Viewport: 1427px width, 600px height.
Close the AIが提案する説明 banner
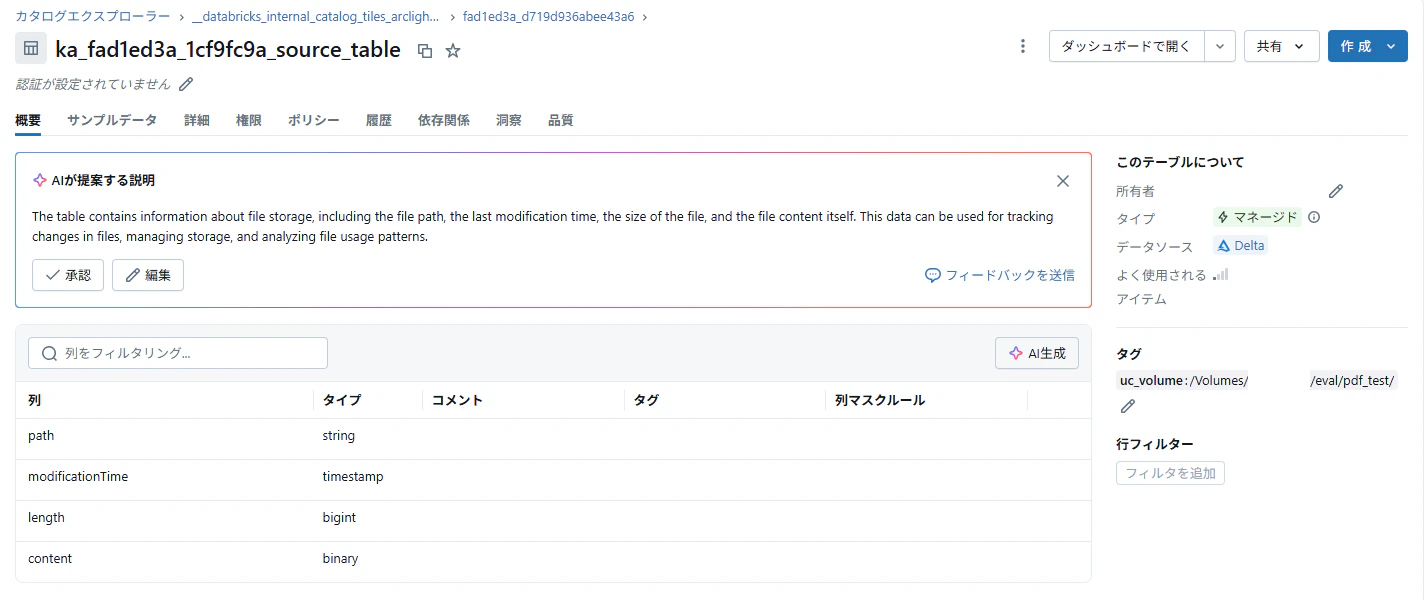1062,181
